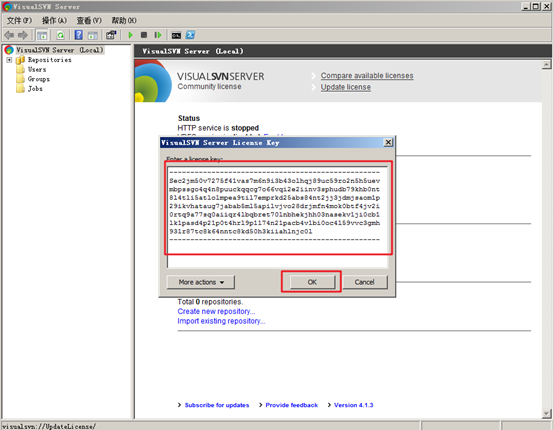This screenshot has height=430, width=554.
Task: Open the 文件(F) menu
Action: click(19, 20)
